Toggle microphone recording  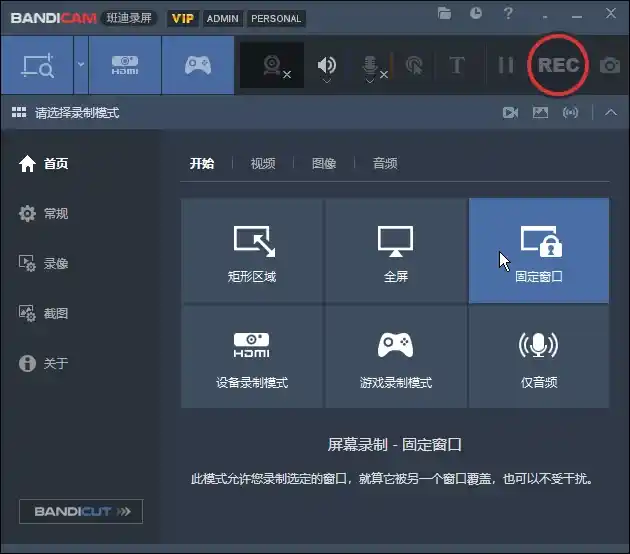tap(370, 64)
